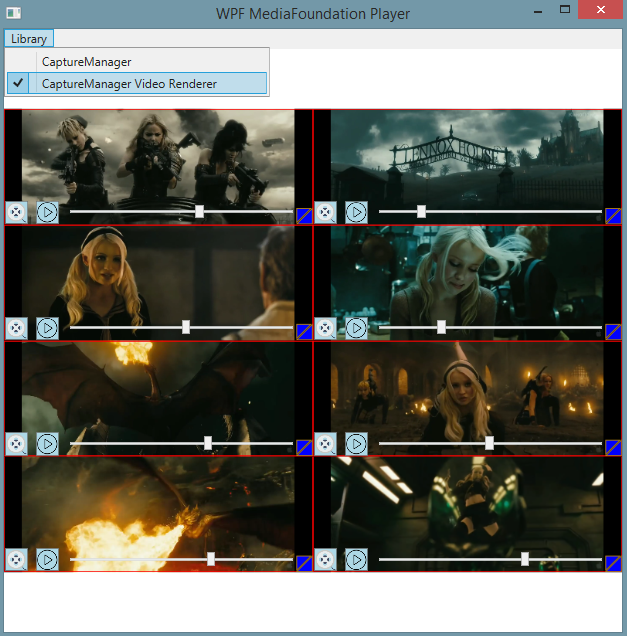Open the Library menu

click(29, 39)
